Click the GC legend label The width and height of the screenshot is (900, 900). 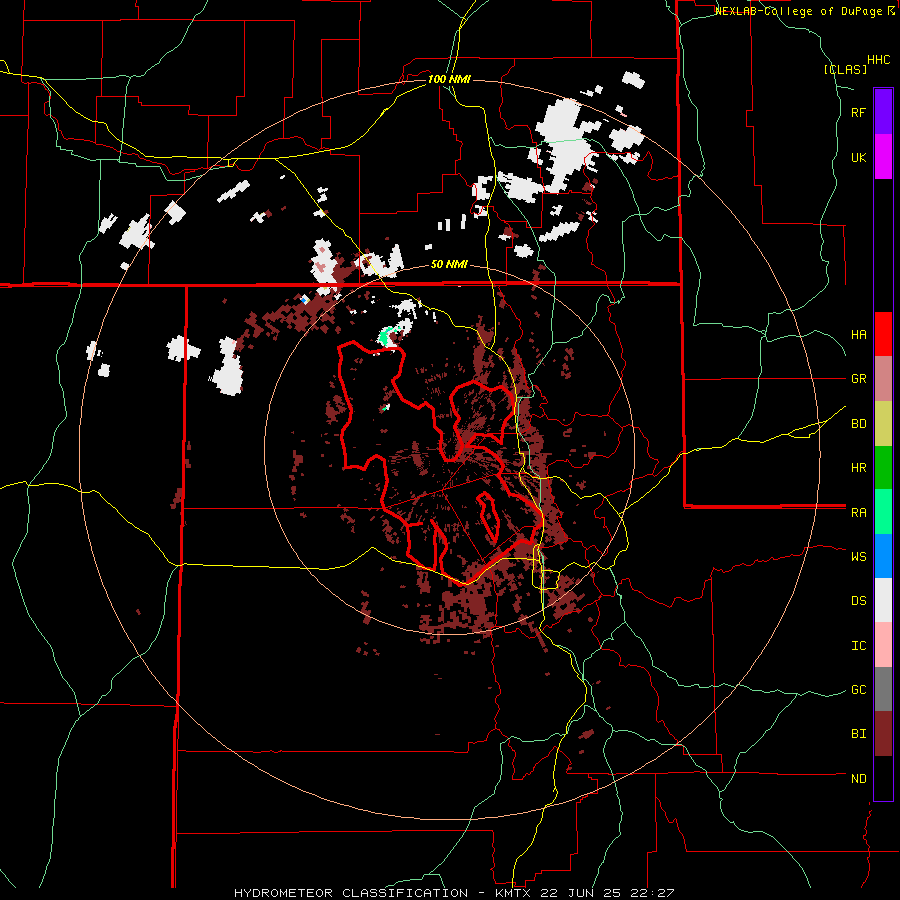pos(858,690)
